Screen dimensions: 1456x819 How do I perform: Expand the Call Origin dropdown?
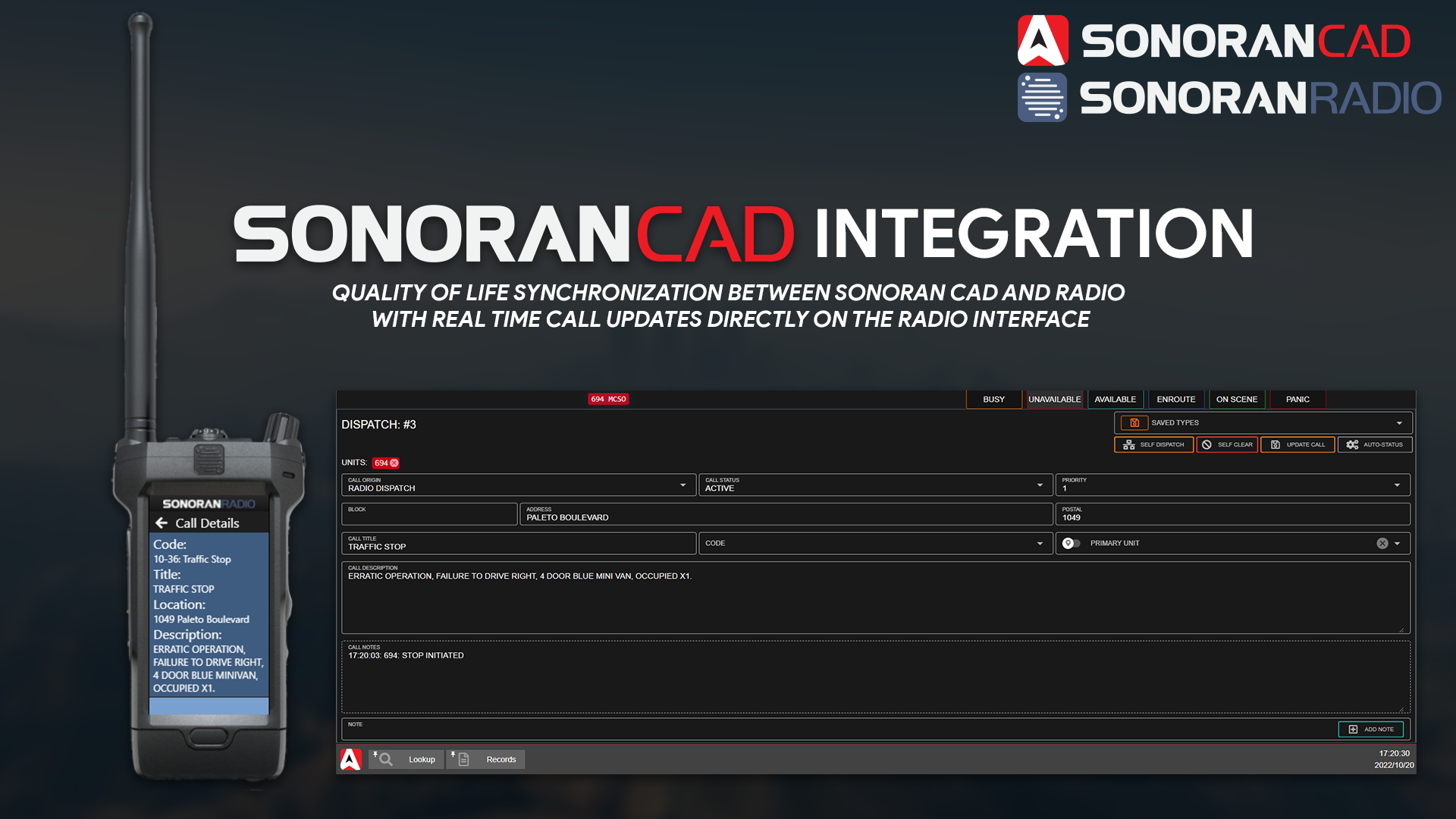pyautogui.click(x=682, y=485)
